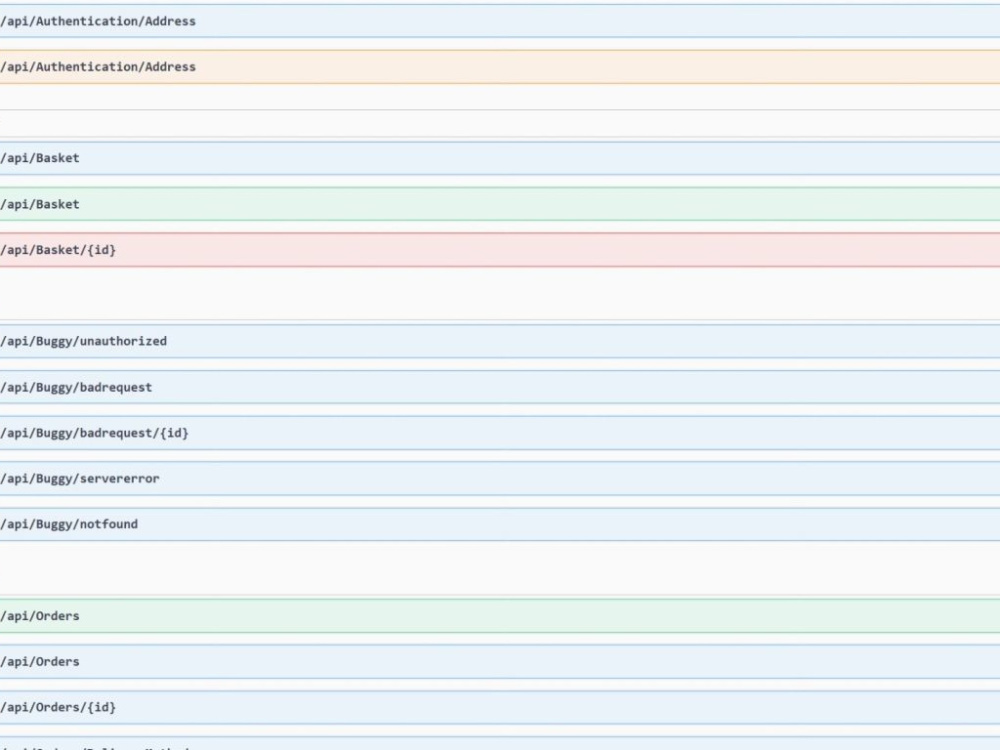
Task: Select the /api/Orders/{id} path text
Action: [58, 707]
